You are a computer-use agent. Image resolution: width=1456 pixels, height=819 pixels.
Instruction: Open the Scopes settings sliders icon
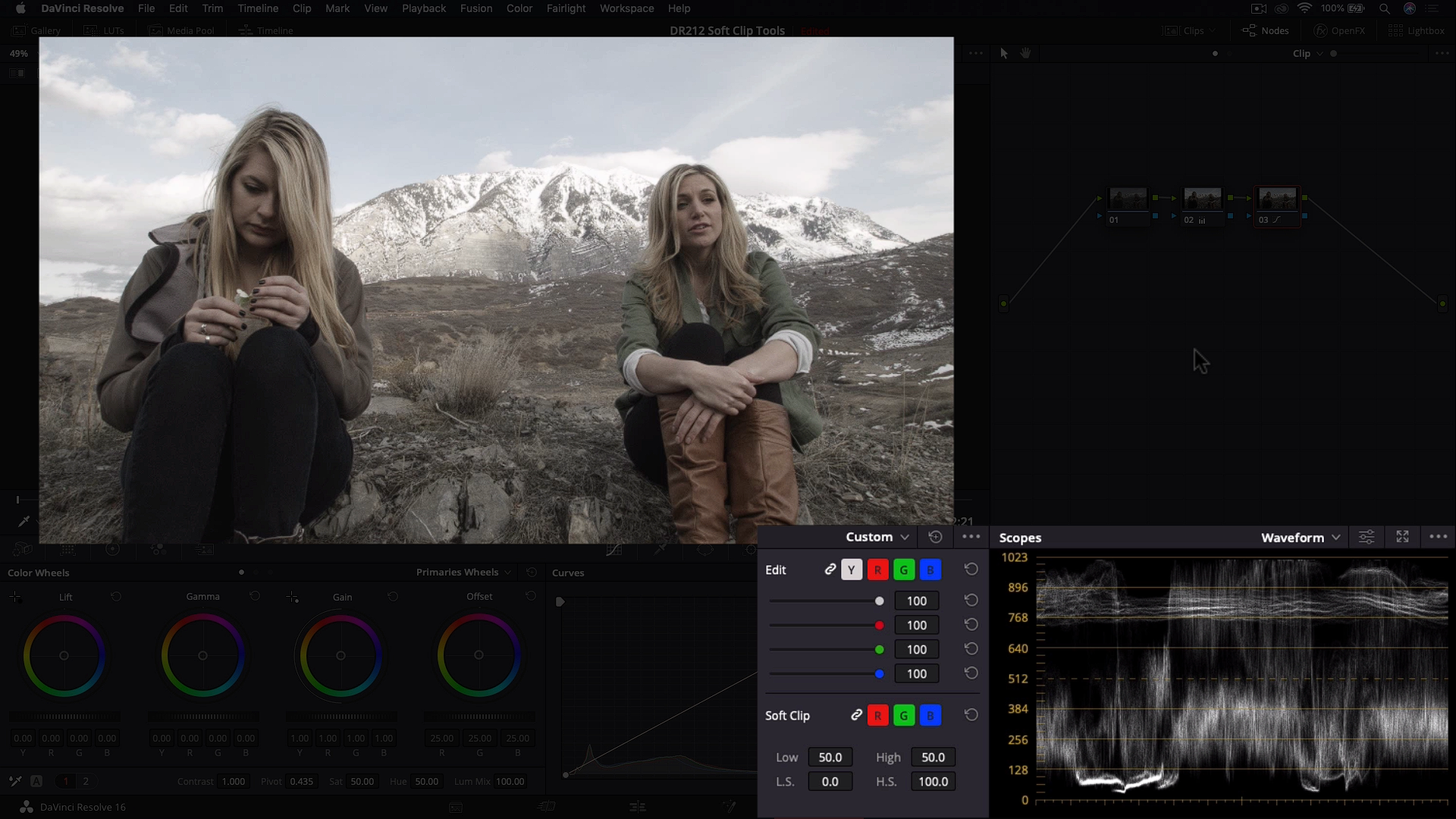(x=1366, y=537)
